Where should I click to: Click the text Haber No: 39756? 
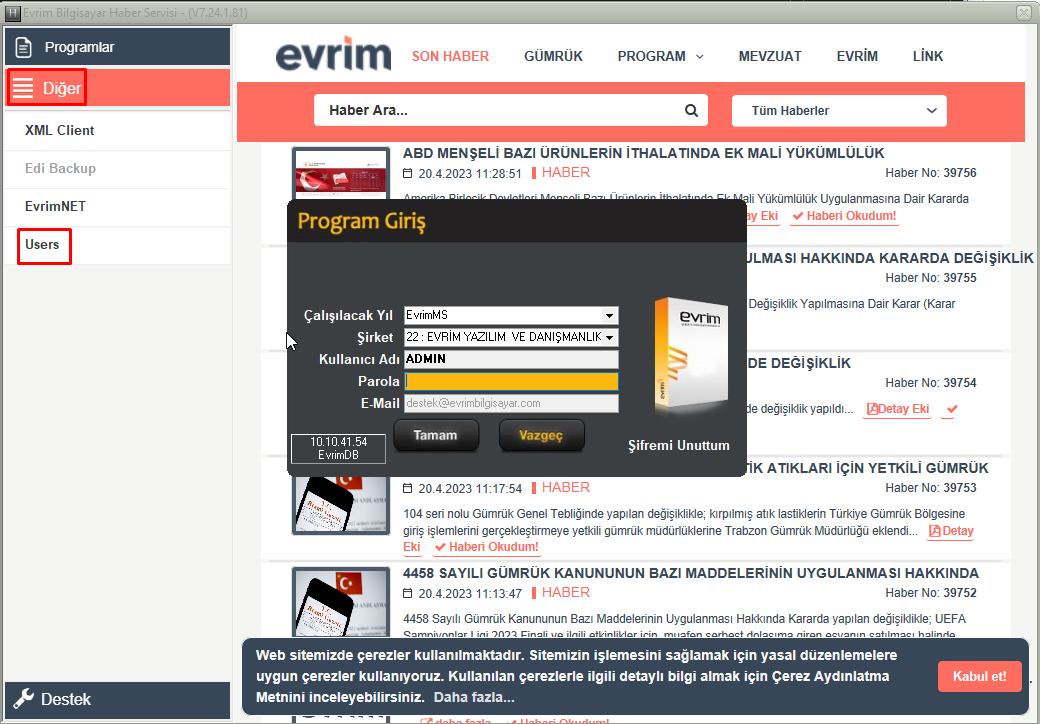coord(931,173)
